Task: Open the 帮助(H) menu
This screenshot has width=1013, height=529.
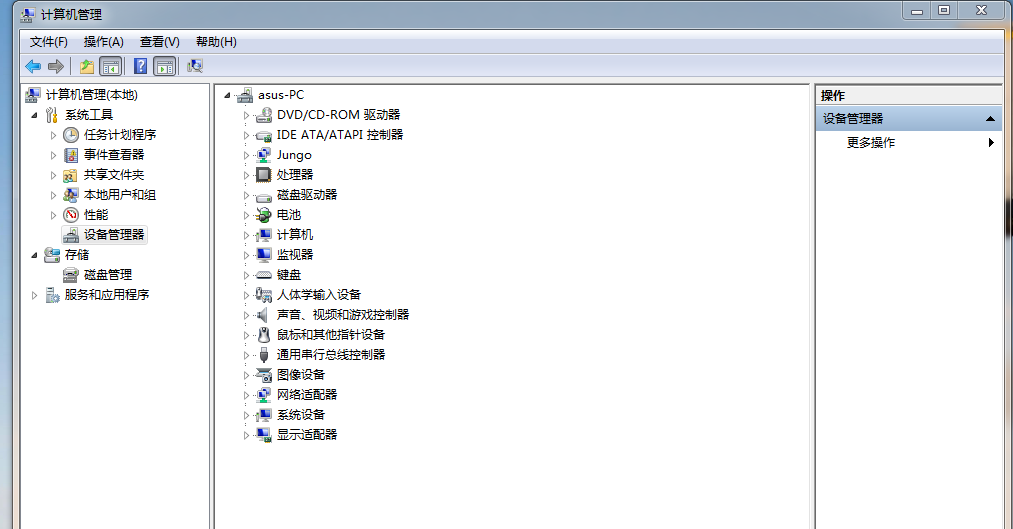Action: (216, 42)
